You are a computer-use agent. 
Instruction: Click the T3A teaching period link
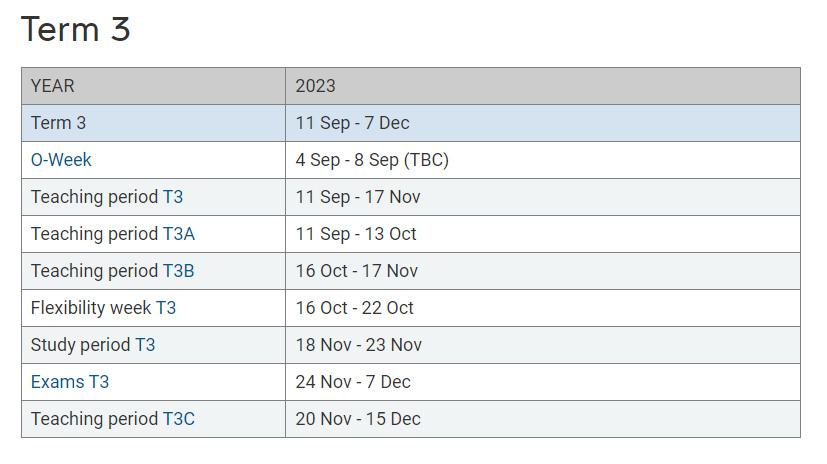(179, 234)
